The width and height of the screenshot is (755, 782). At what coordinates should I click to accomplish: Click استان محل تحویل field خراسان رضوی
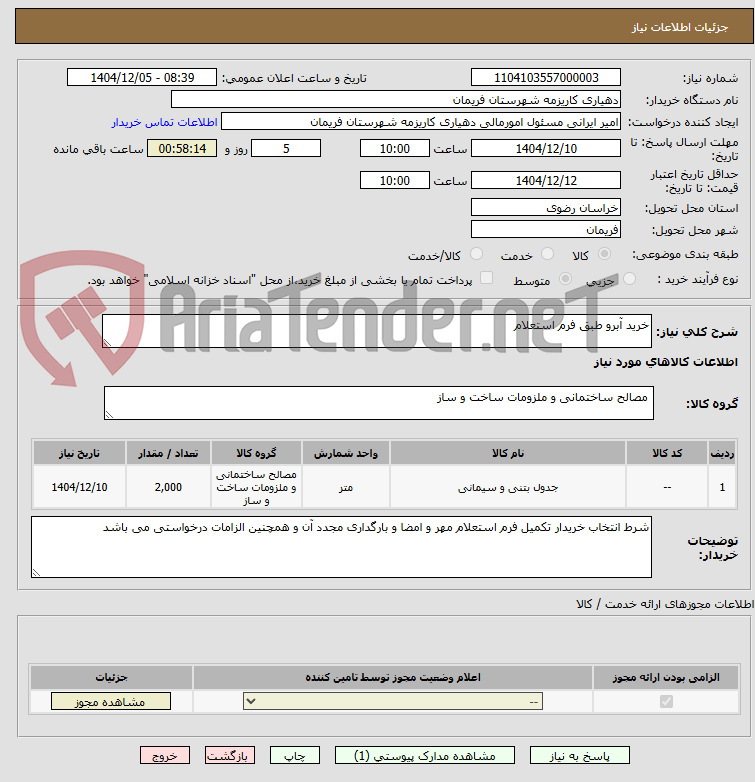pos(546,207)
